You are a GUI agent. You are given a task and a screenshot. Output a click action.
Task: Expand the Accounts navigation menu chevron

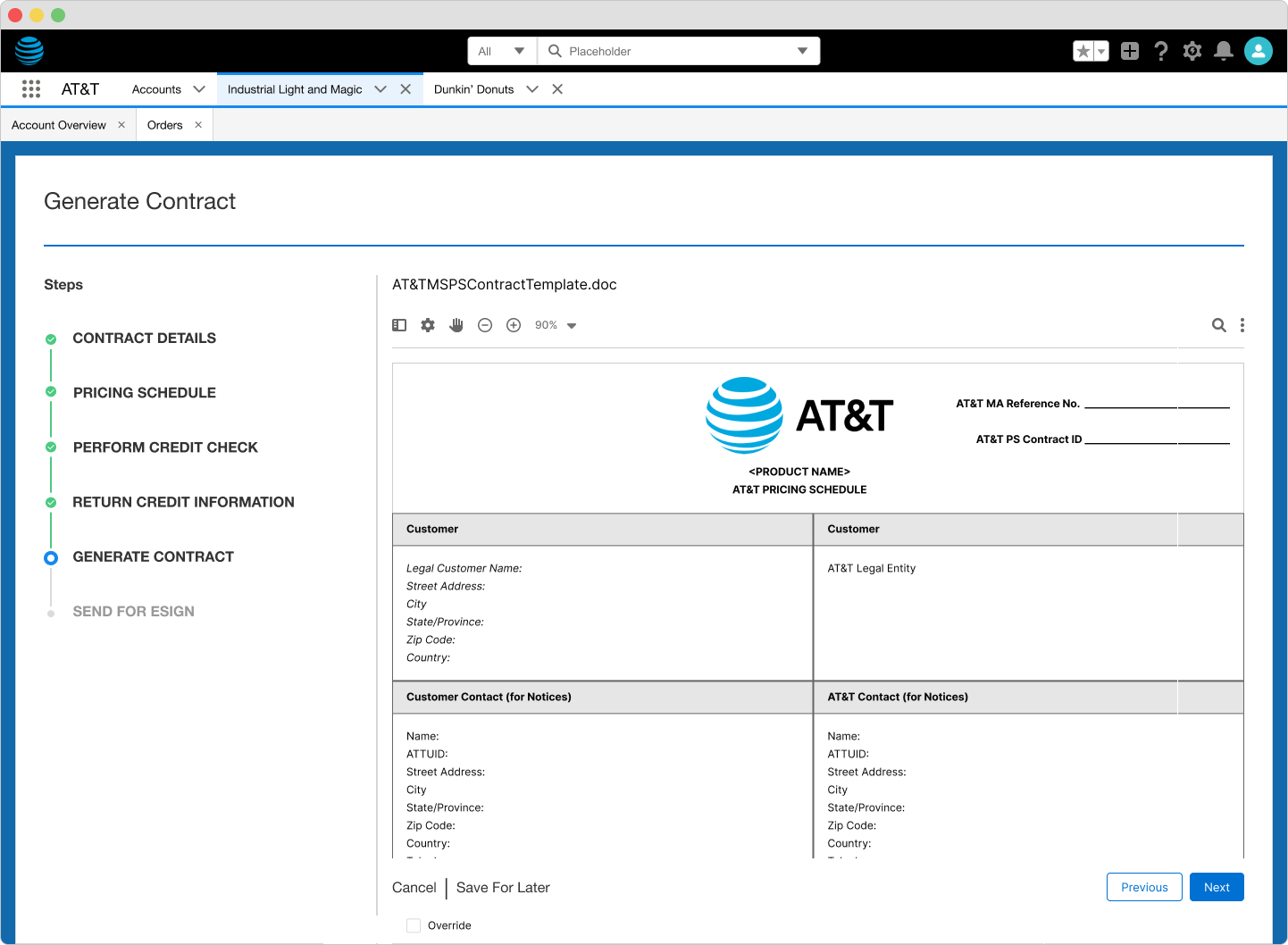(x=199, y=89)
